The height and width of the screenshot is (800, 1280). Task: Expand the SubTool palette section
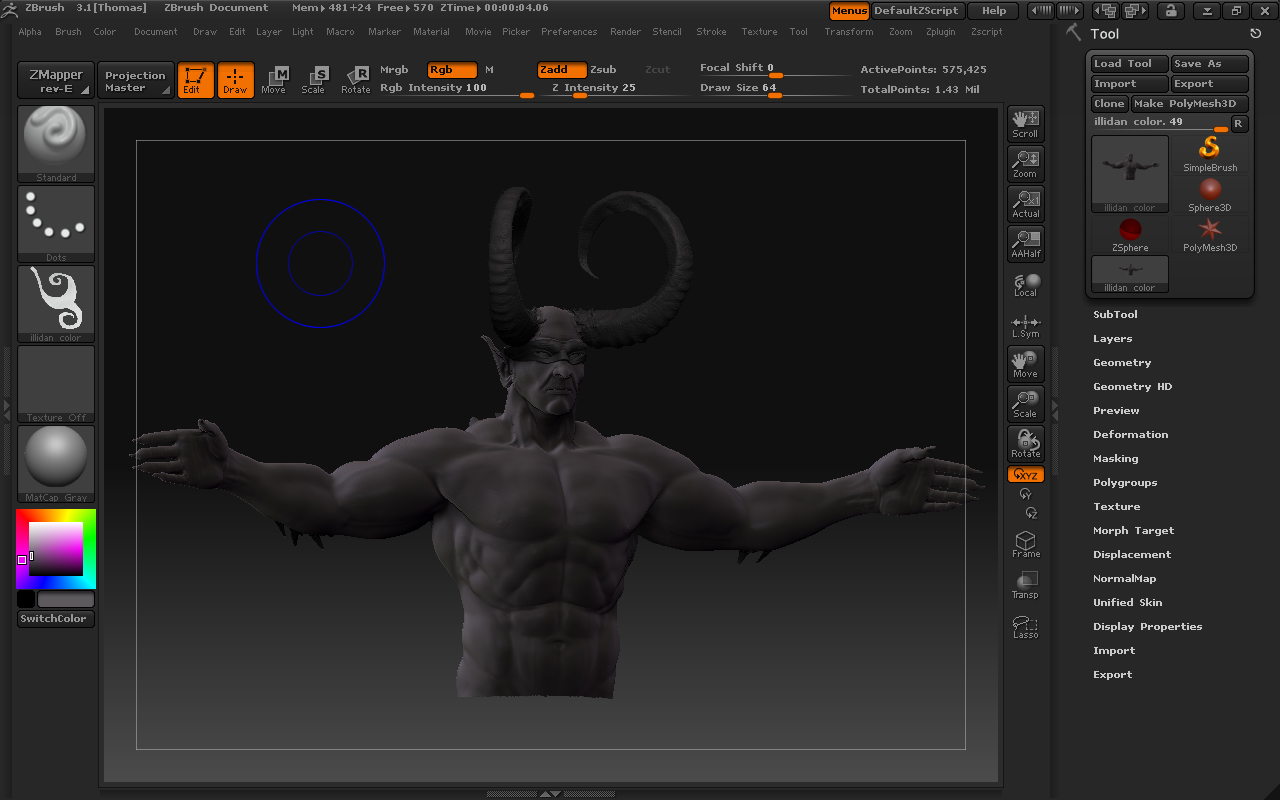[x=1115, y=315]
